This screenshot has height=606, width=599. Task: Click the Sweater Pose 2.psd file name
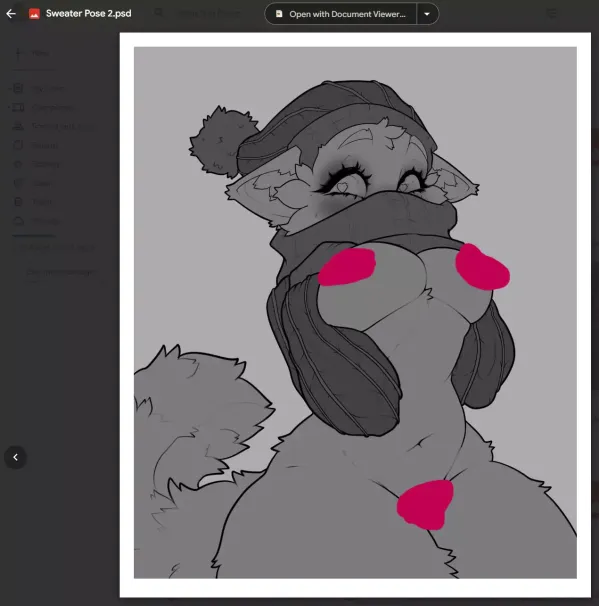pos(88,14)
